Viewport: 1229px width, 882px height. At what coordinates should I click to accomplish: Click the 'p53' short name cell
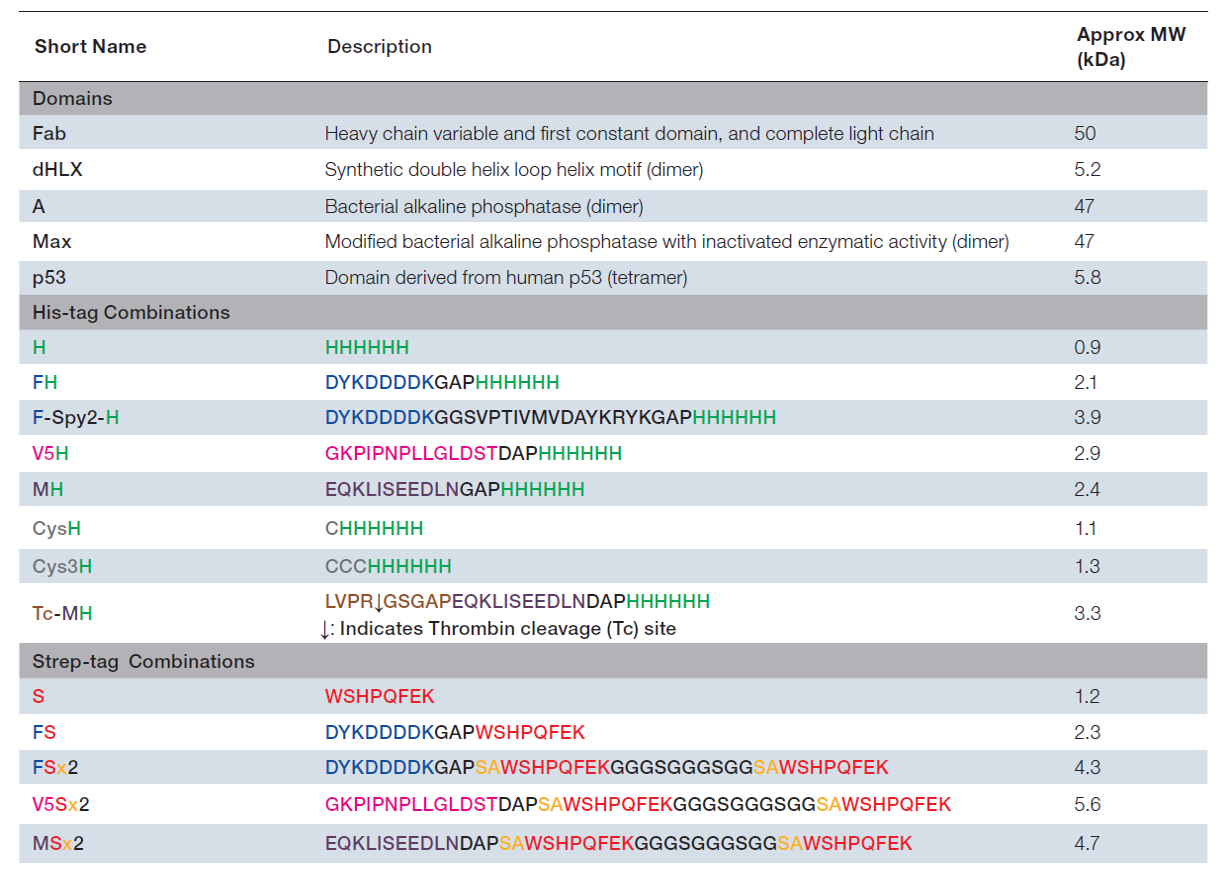click(x=50, y=278)
